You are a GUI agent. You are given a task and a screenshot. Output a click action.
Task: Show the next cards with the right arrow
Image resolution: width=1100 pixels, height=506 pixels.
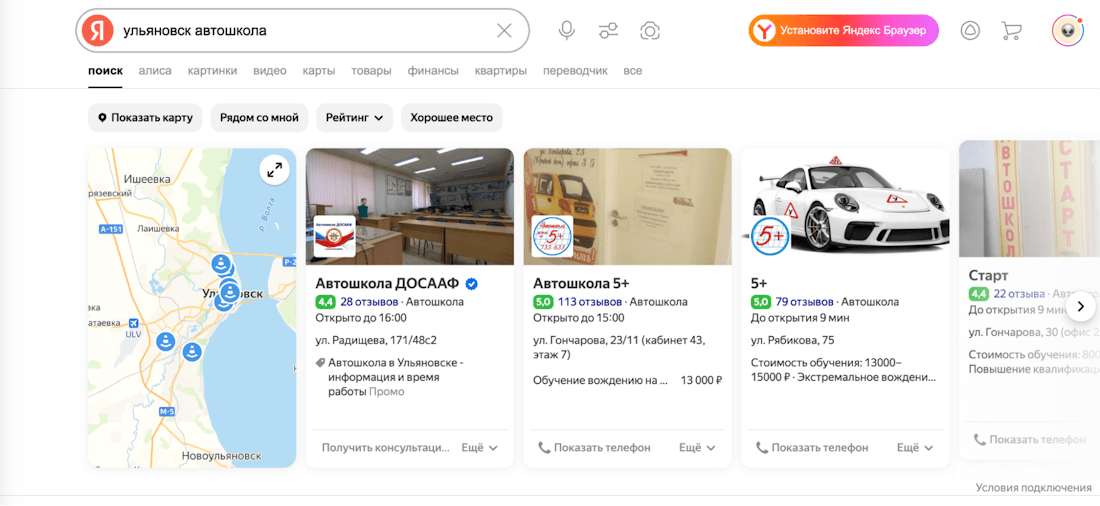(1080, 306)
